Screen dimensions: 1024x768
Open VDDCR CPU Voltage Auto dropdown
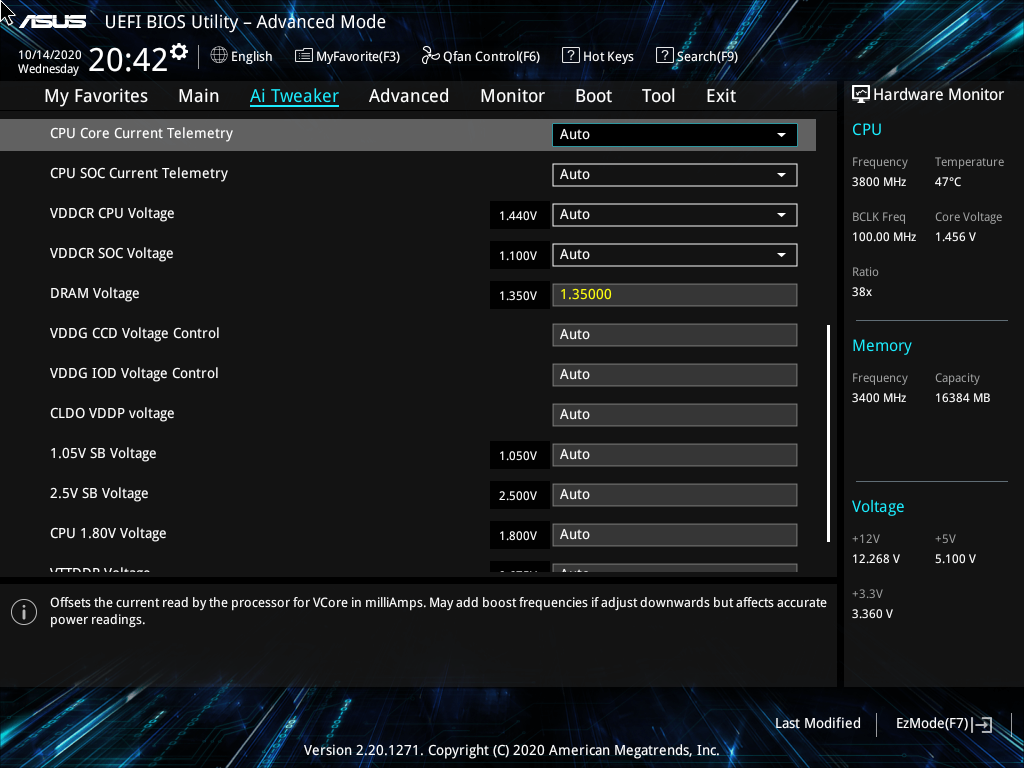675,215
